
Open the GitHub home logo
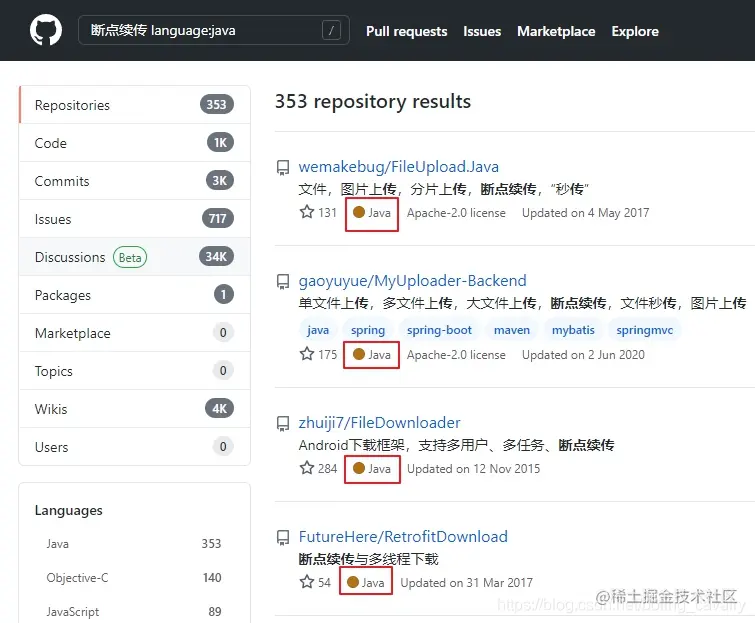tap(46, 30)
